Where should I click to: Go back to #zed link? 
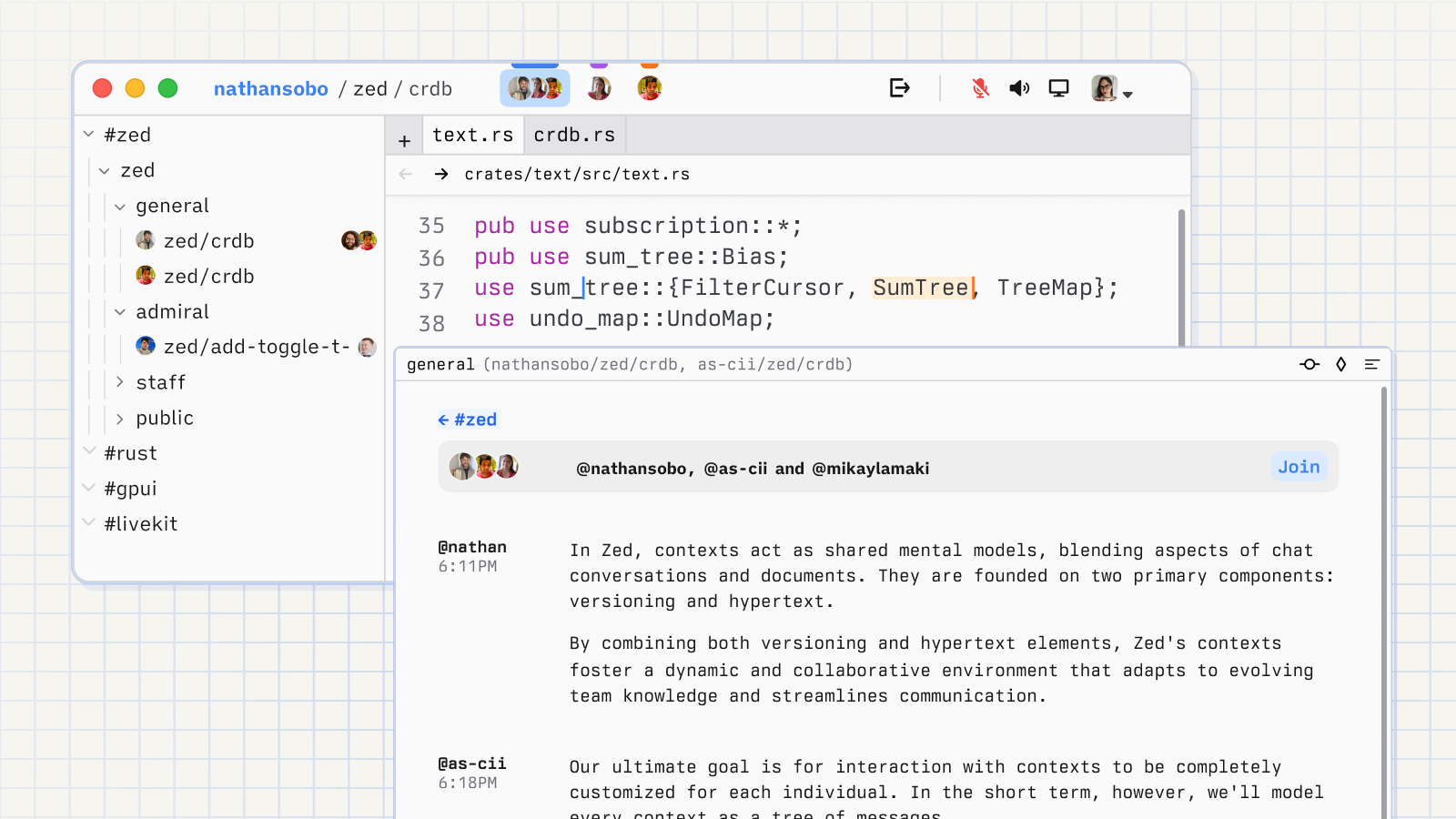[468, 420]
